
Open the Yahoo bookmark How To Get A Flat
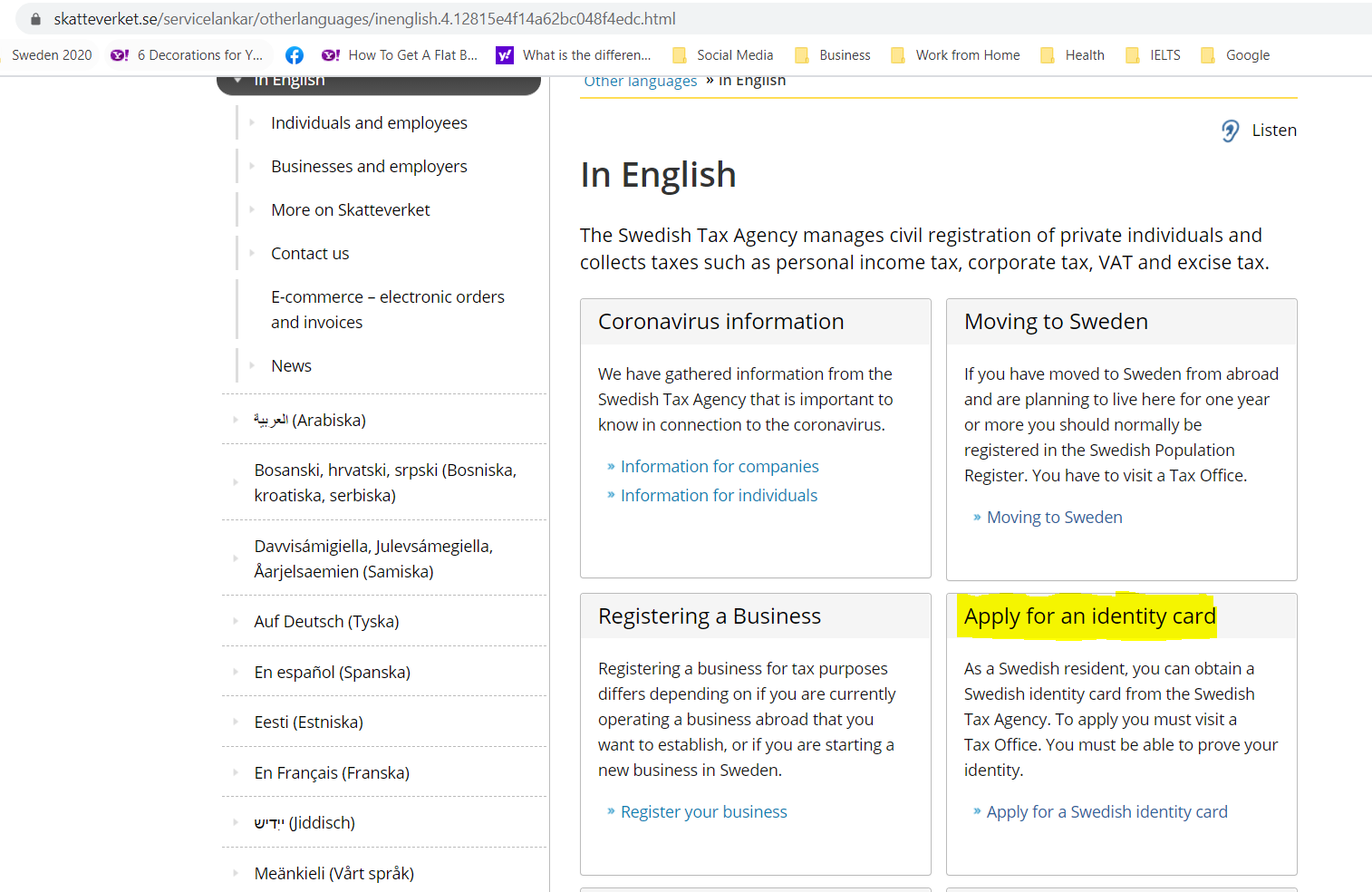(399, 54)
